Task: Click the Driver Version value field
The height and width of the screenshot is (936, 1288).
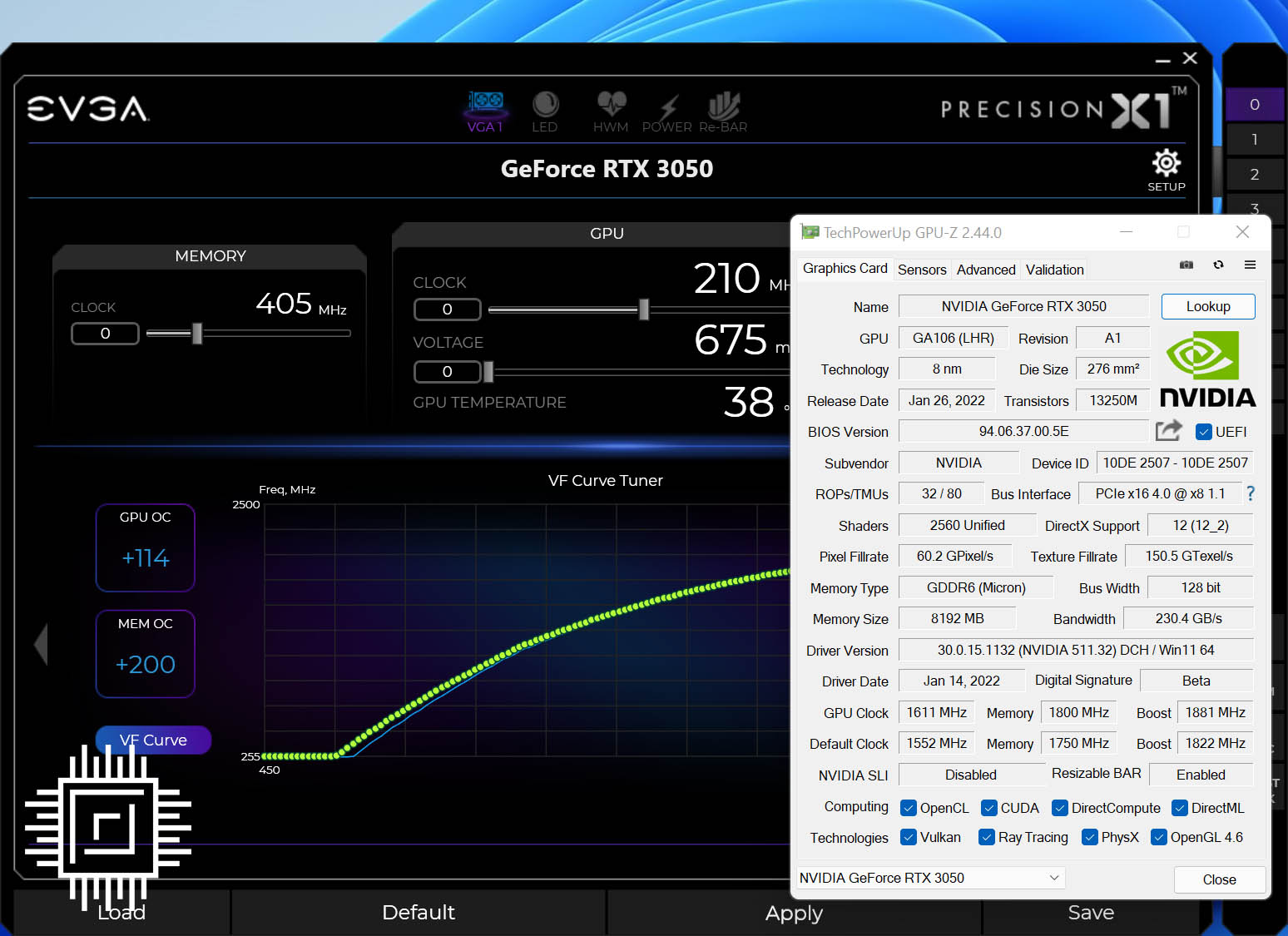Action: (1076, 650)
